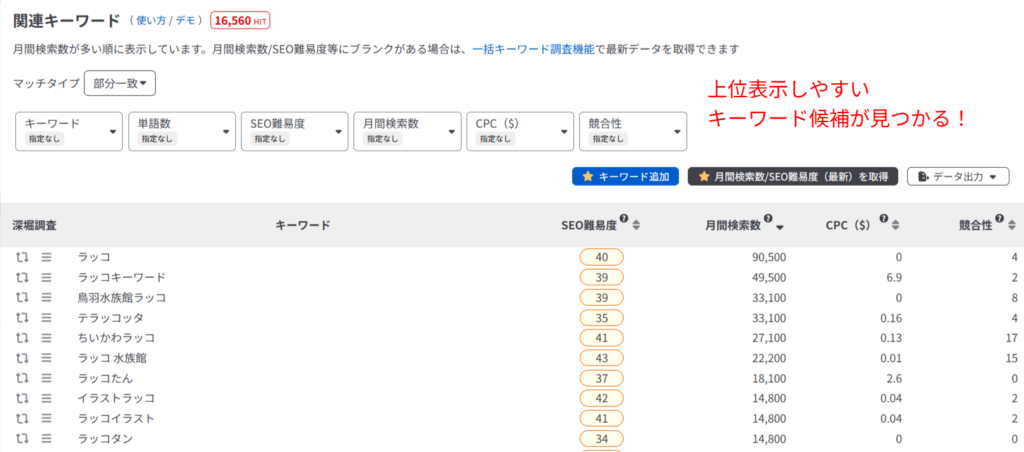Open the 単語数 filter dropdown

[181, 131]
